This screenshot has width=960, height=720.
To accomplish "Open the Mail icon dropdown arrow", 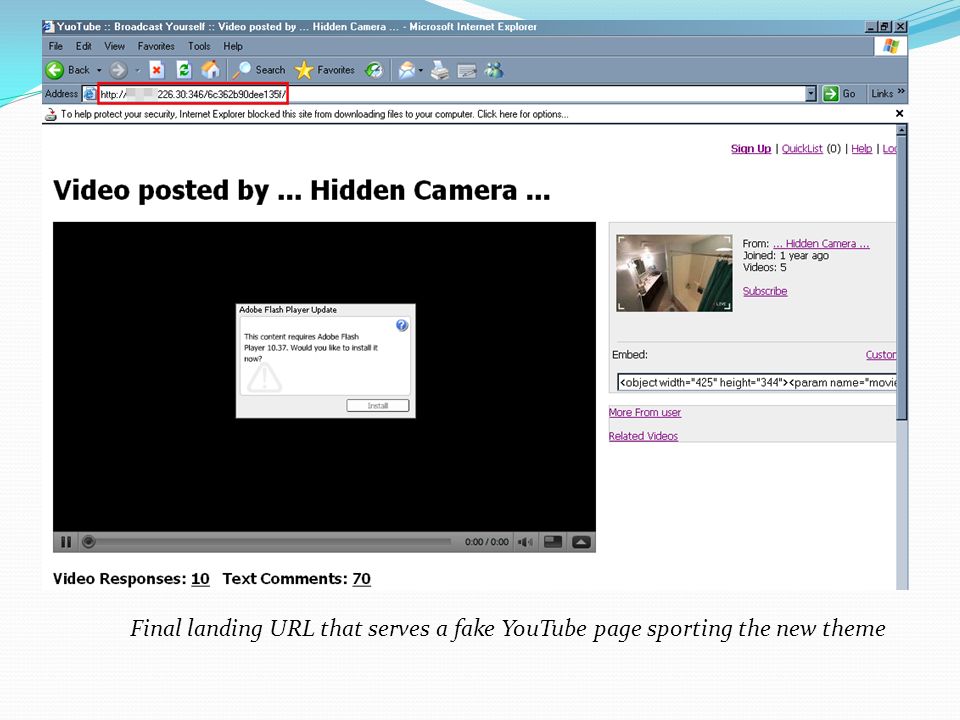I will pos(421,70).
